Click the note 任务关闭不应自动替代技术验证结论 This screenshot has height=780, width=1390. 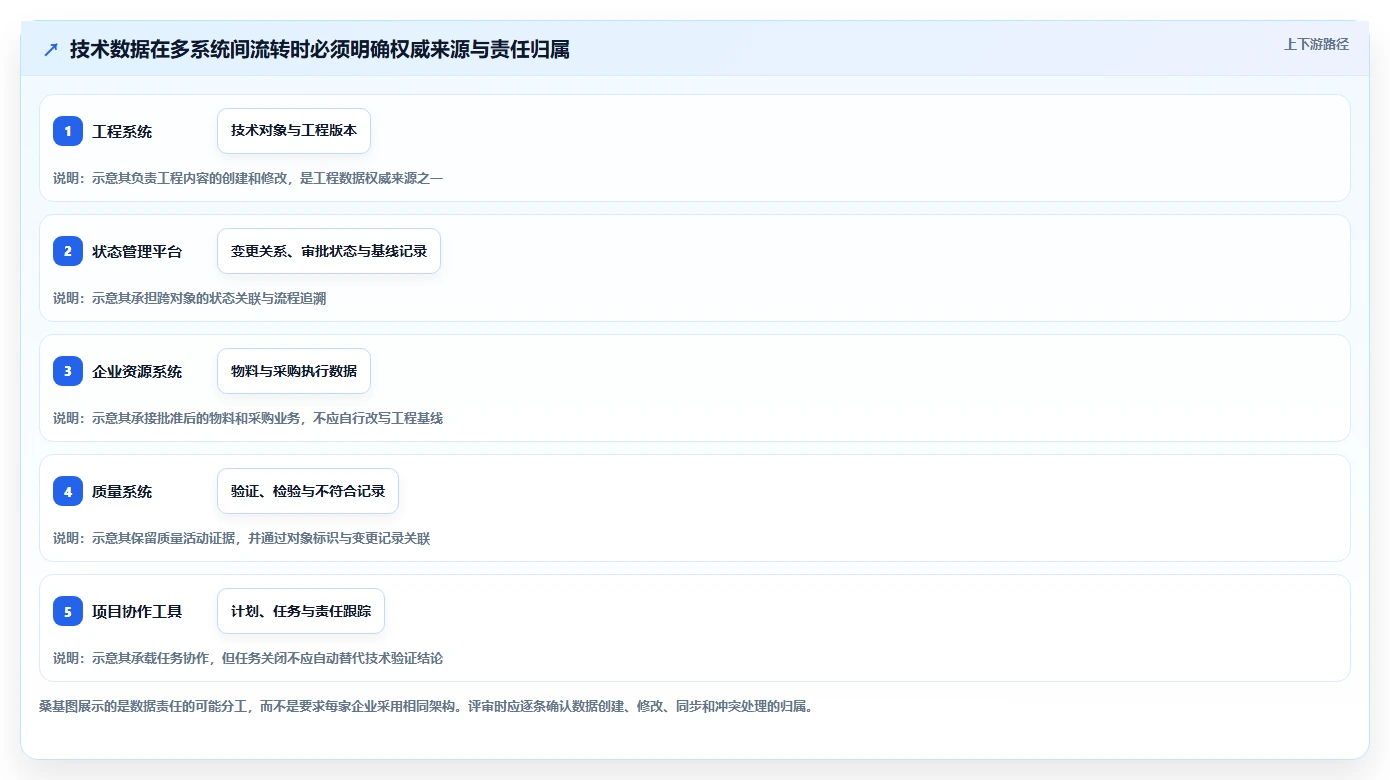coord(248,658)
